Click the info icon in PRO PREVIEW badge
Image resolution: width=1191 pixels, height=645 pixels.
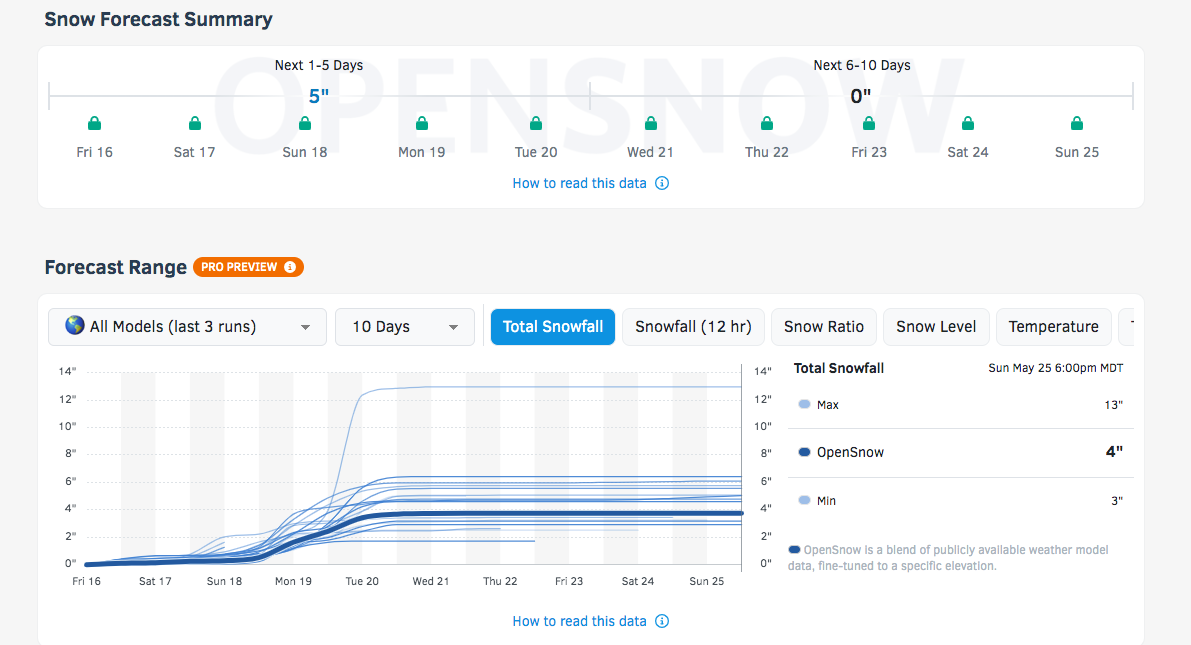[x=290, y=267]
